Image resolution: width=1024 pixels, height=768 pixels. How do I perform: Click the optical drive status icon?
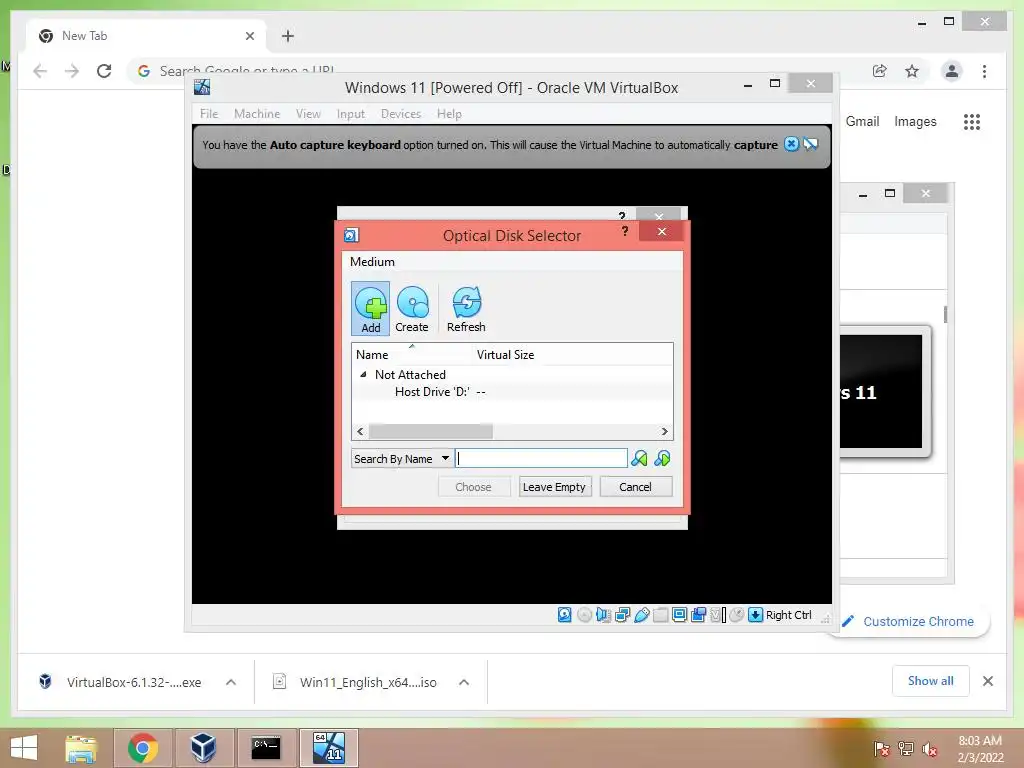coord(584,615)
